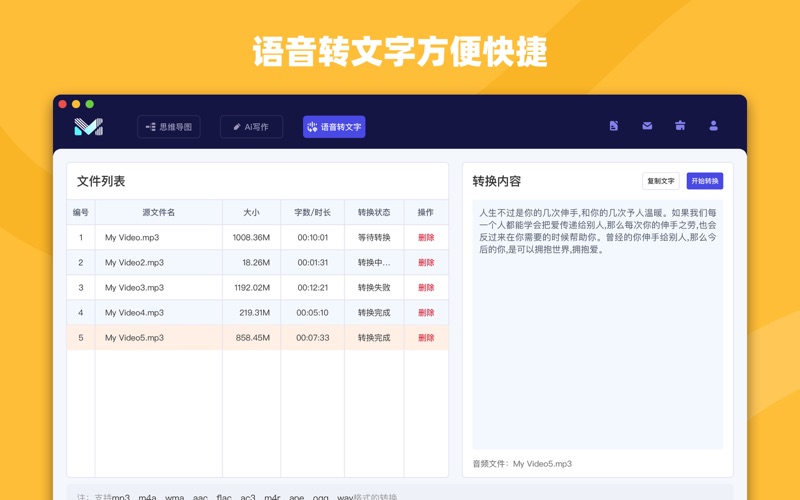Click the 开始转换 start conversion button
Image resolution: width=800 pixels, height=500 pixels.
[x=704, y=181]
